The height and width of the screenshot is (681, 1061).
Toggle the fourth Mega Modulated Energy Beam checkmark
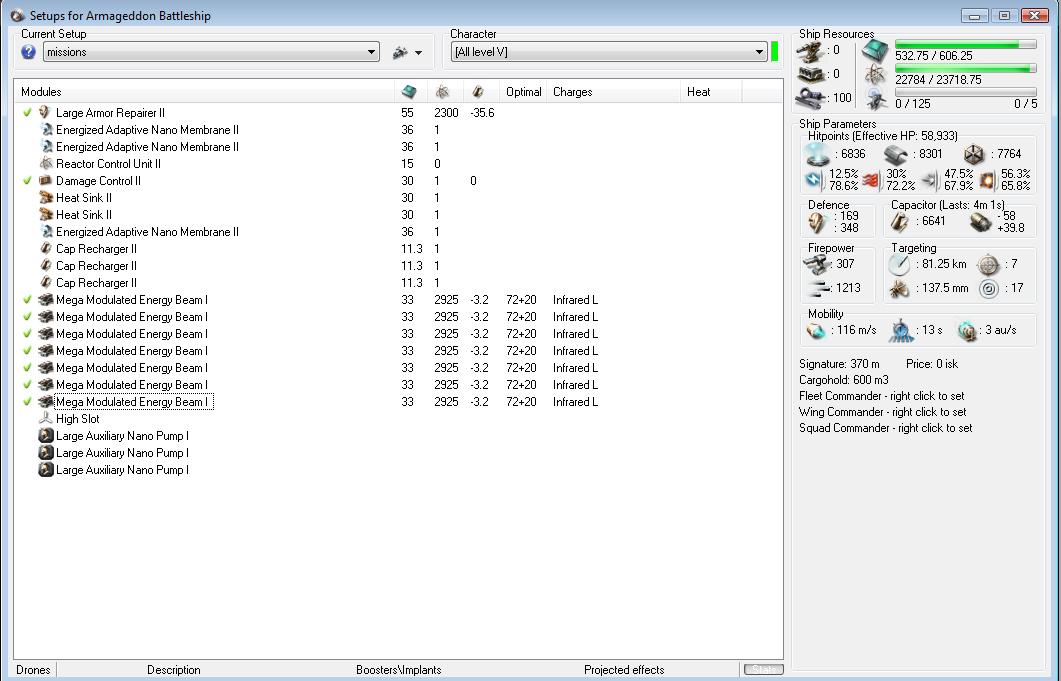click(27, 350)
